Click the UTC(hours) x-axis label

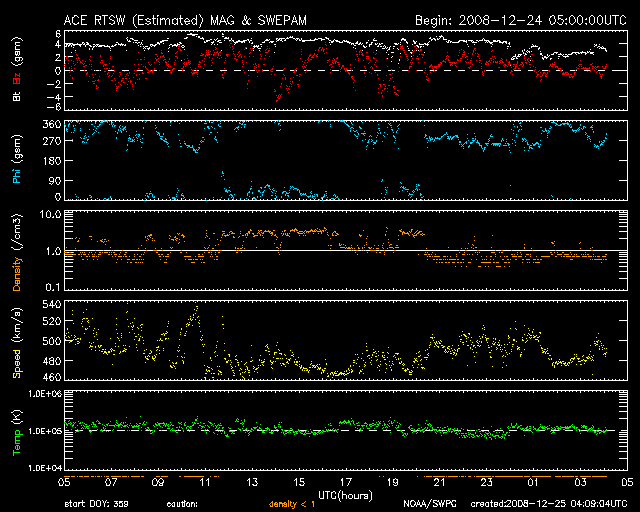(x=344, y=495)
